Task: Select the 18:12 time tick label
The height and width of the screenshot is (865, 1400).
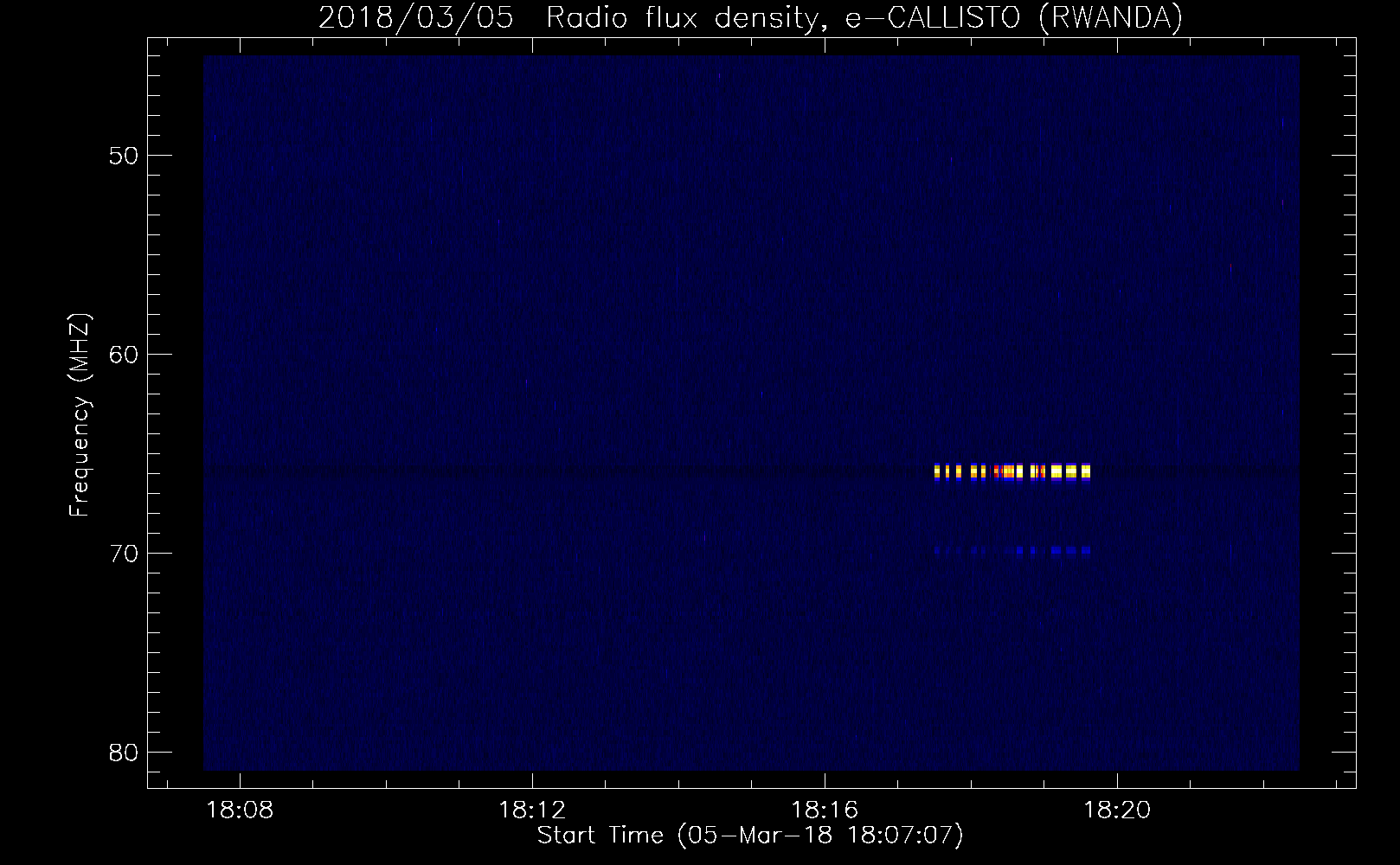Action: 532,811
